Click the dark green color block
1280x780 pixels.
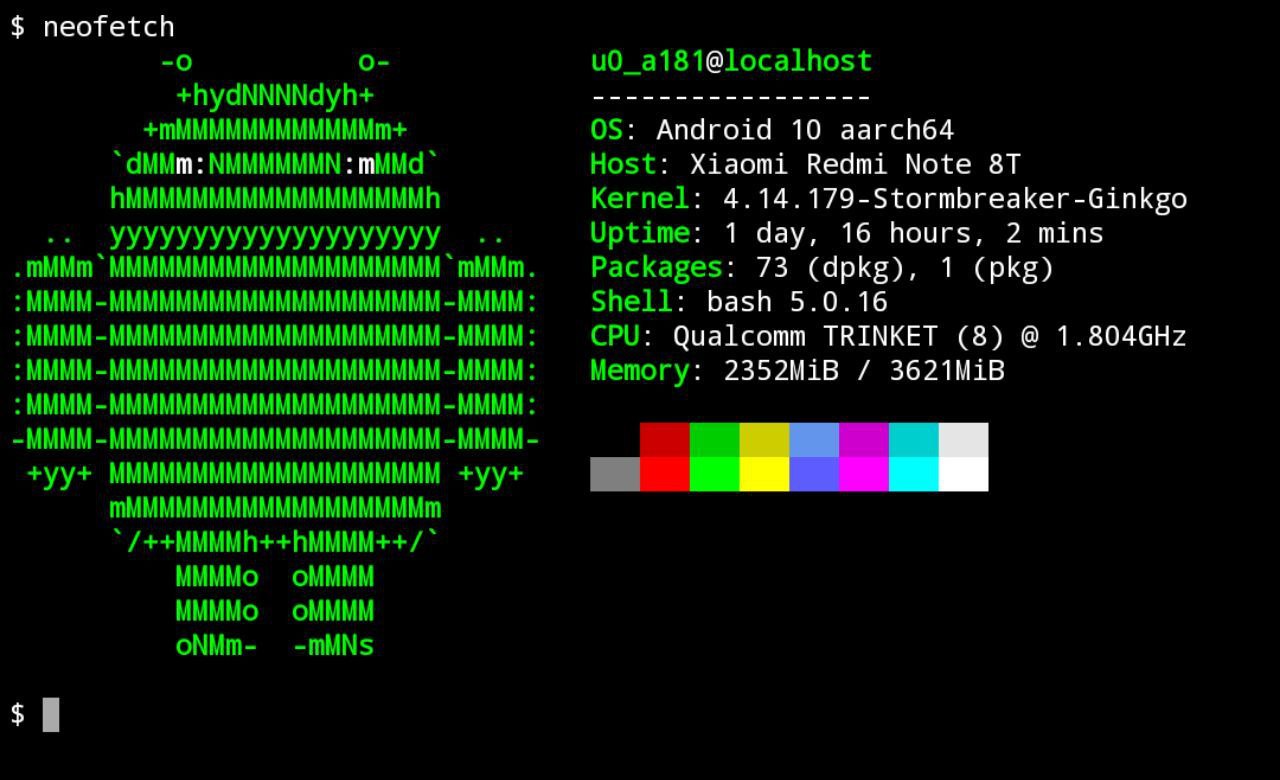tap(715, 440)
